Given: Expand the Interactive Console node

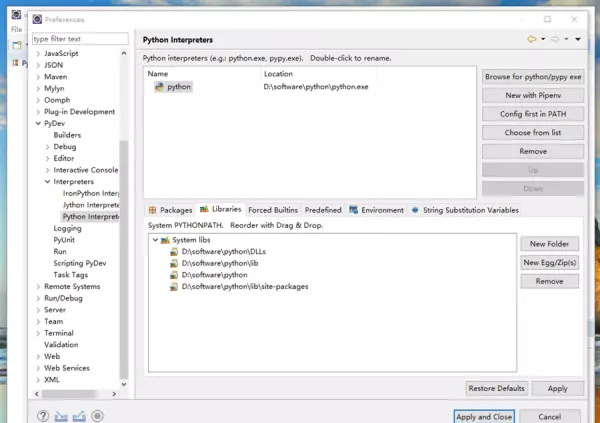Looking at the screenshot, I should click(x=47, y=170).
